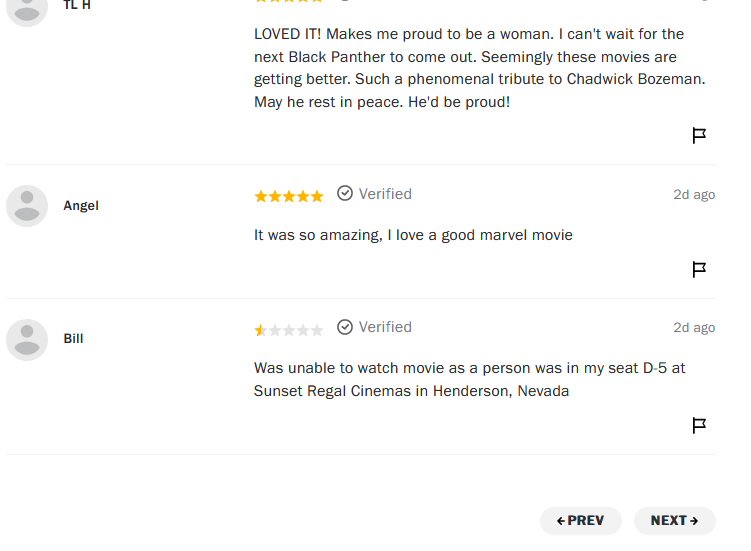Go to the previous page of reviews
The height and width of the screenshot is (551, 751).
[x=580, y=521]
